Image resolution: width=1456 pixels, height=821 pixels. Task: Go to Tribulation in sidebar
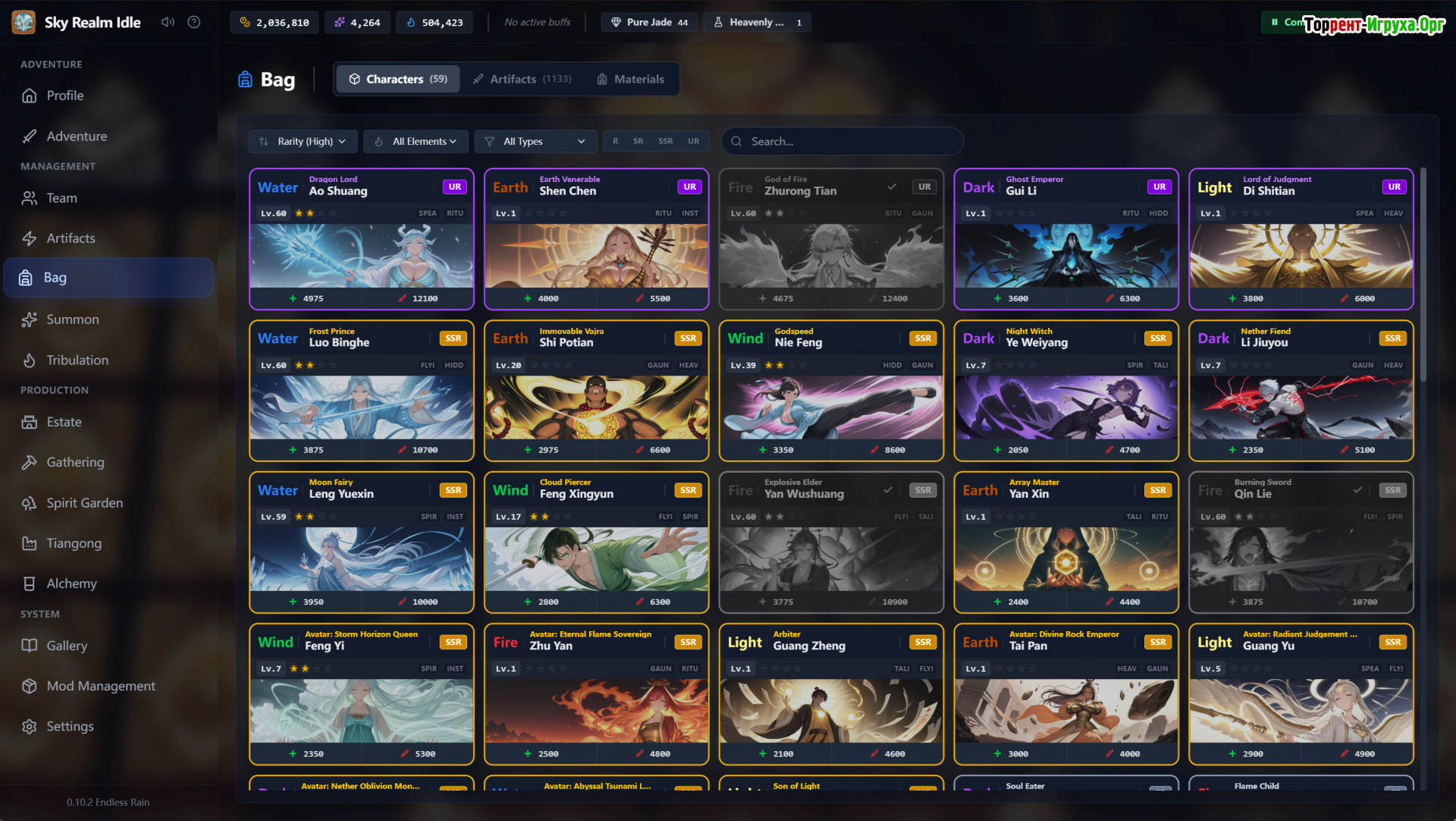77,360
